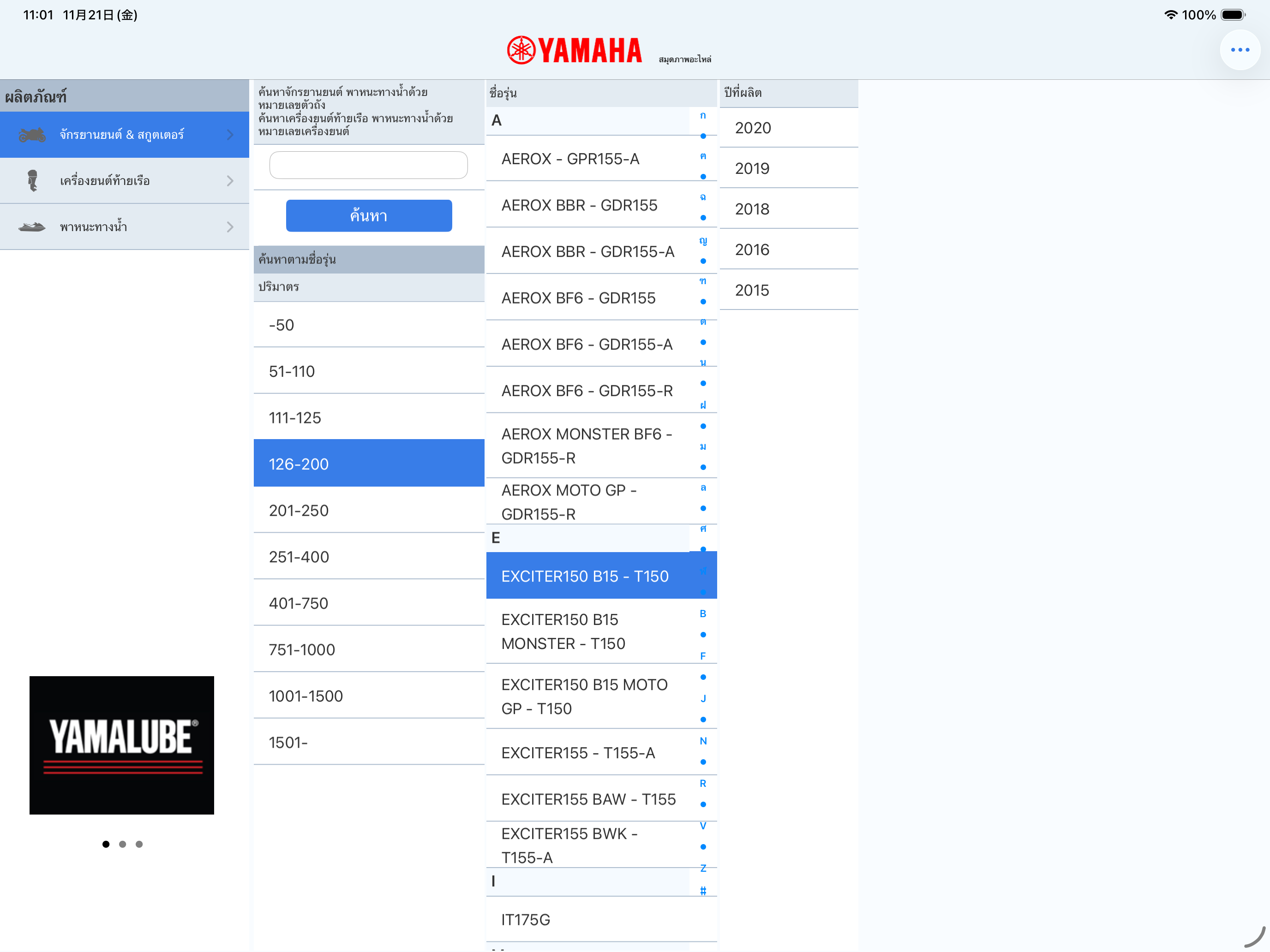The height and width of the screenshot is (952, 1270).
Task: Jump to Thai index letter ล
Action: [x=703, y=488]
